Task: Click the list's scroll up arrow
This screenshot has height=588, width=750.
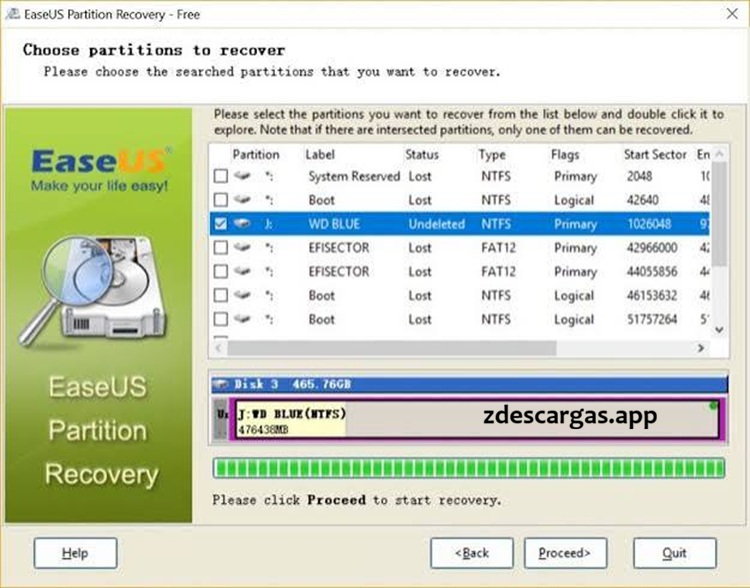Action: (x=719, y=154)
